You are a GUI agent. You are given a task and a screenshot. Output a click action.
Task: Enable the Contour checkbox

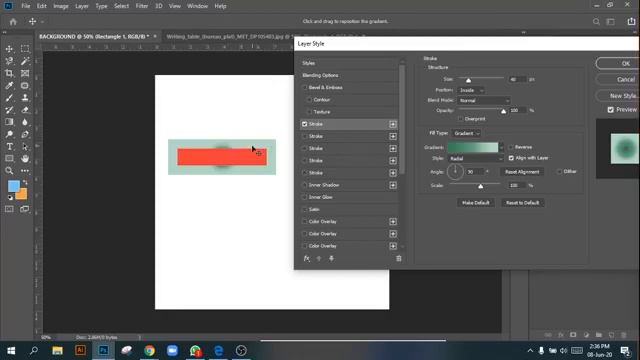tap(309, 100)
